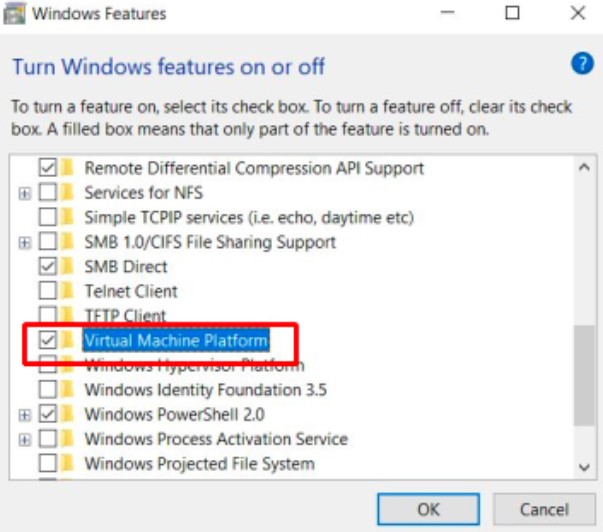The height and width of the screenshot is (532, 603).
Task: Expand the Services for NFS node
Action: (x=25, y=193)
